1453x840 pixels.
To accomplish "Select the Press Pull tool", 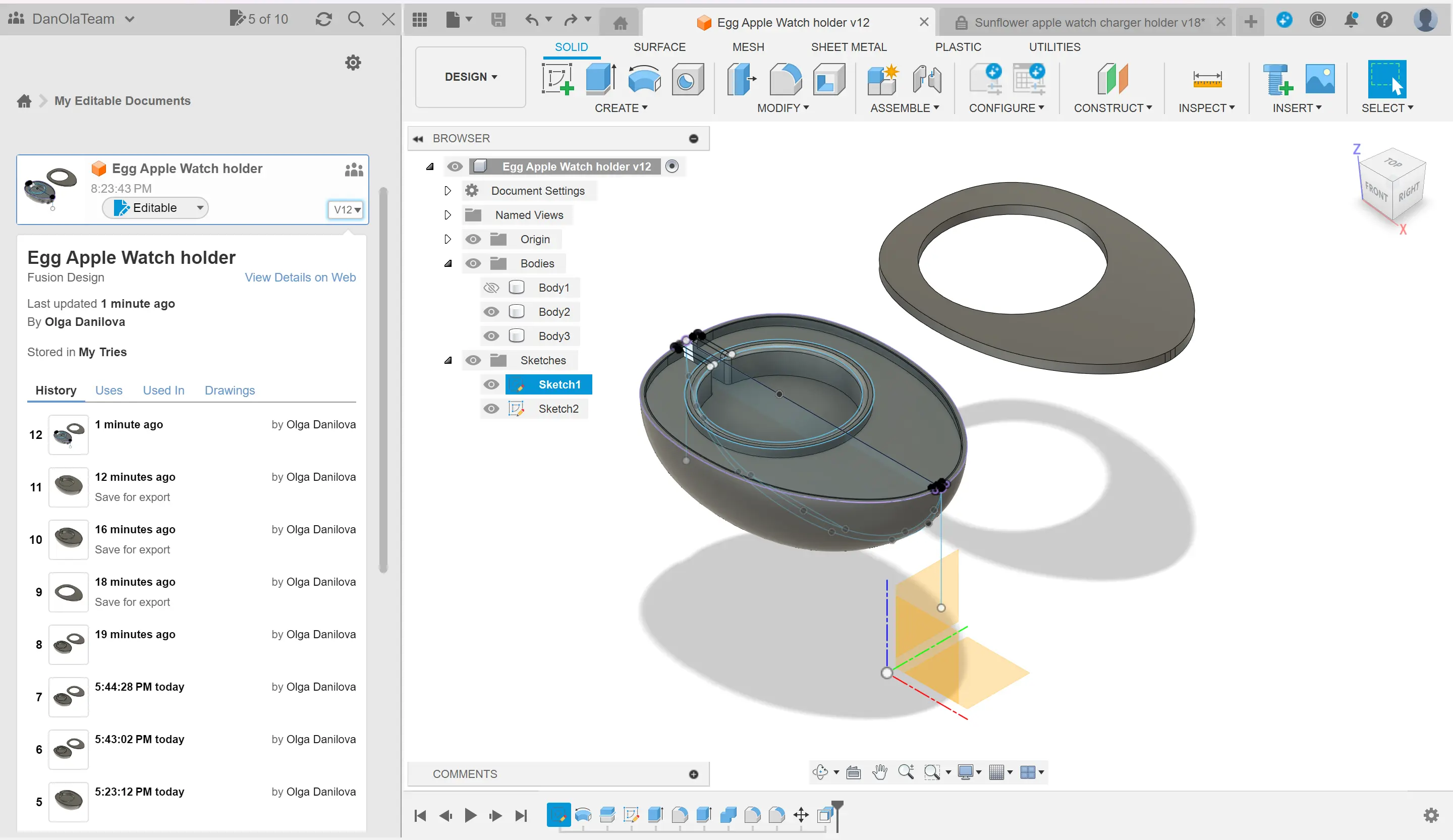I will tap(742, 80).
